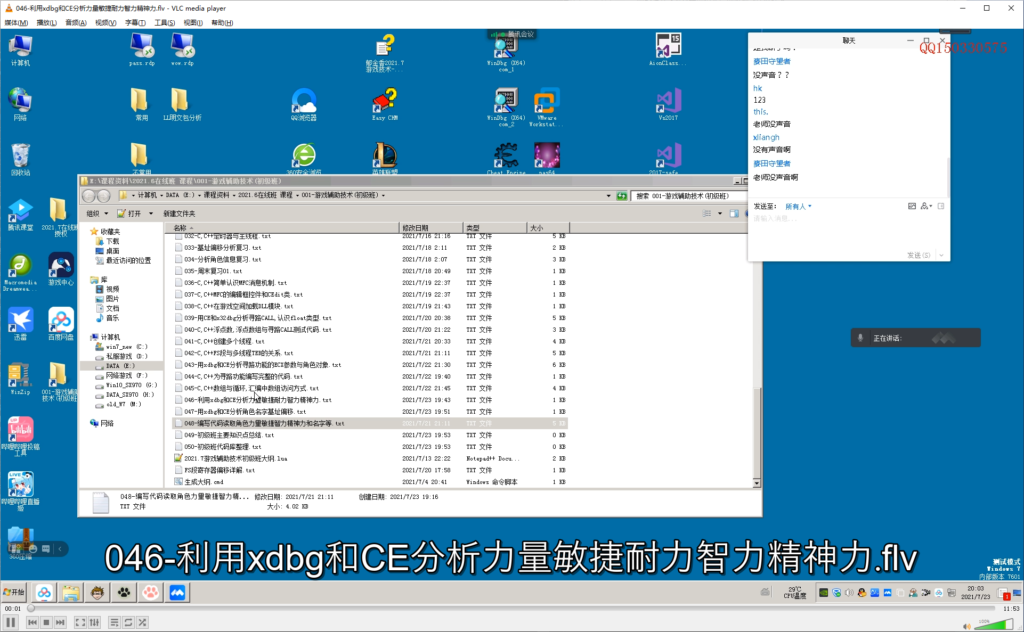Open the VLC 视频(V) menu
1024x632 pixels.
(105, 23)
